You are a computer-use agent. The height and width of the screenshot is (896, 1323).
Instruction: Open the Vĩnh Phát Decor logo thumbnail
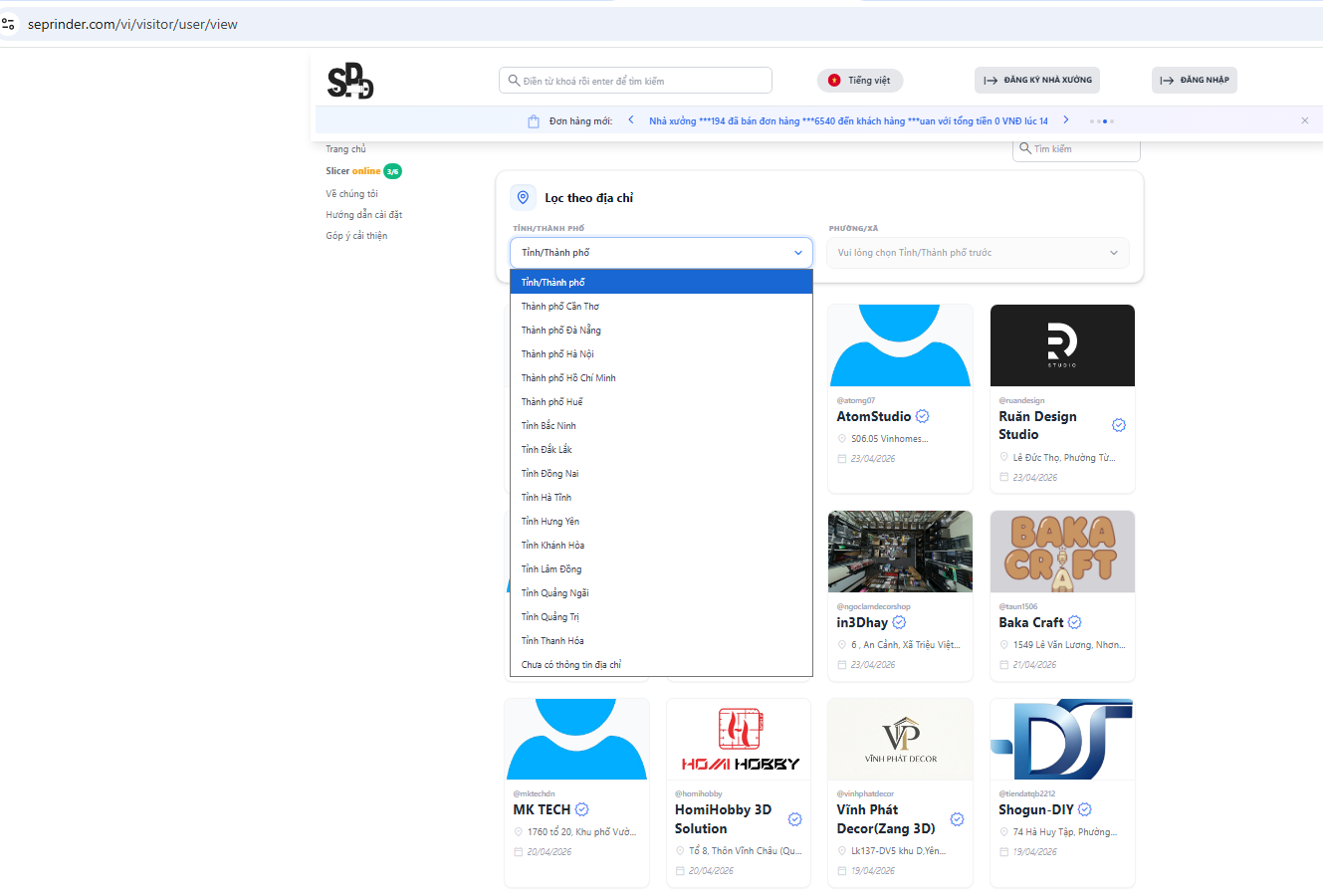tap(900, 739)
